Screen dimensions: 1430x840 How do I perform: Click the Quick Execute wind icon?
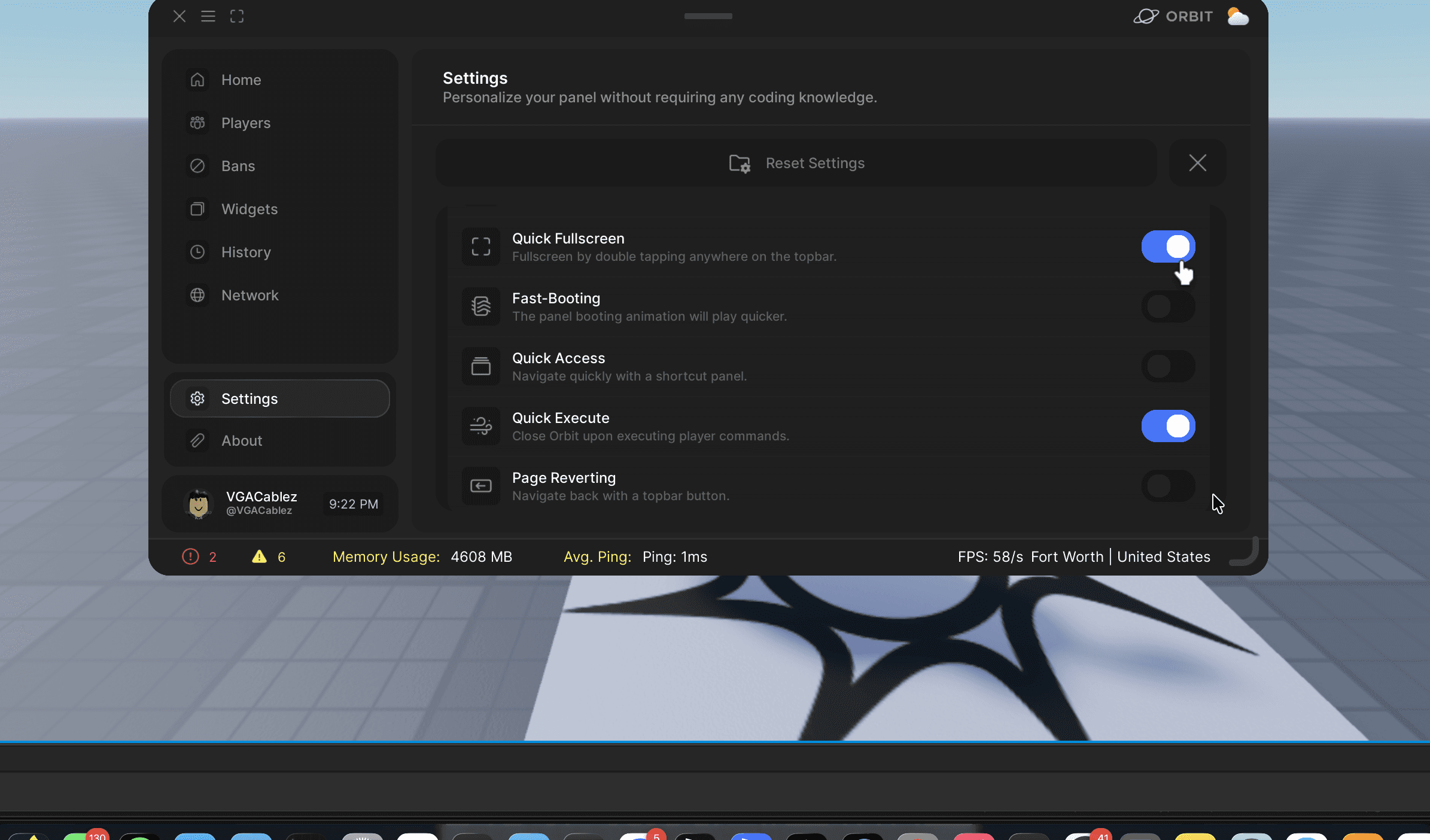point(480,426)
